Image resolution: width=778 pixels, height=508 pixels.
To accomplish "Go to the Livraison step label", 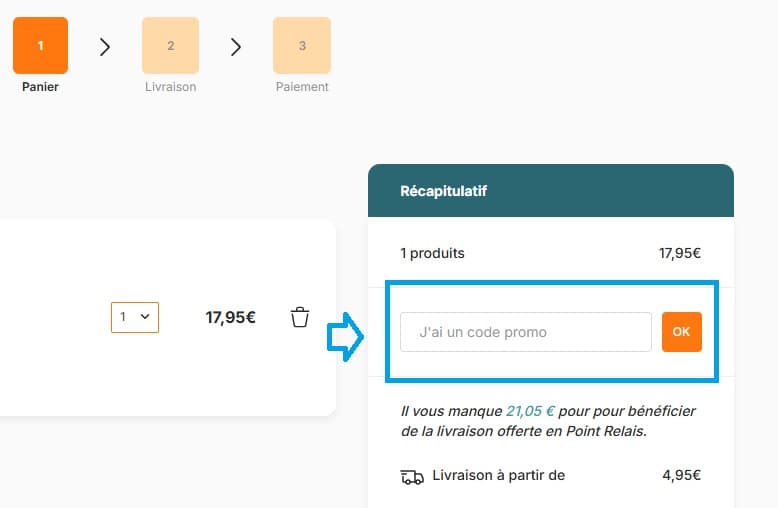I will (x=170, y=87).
